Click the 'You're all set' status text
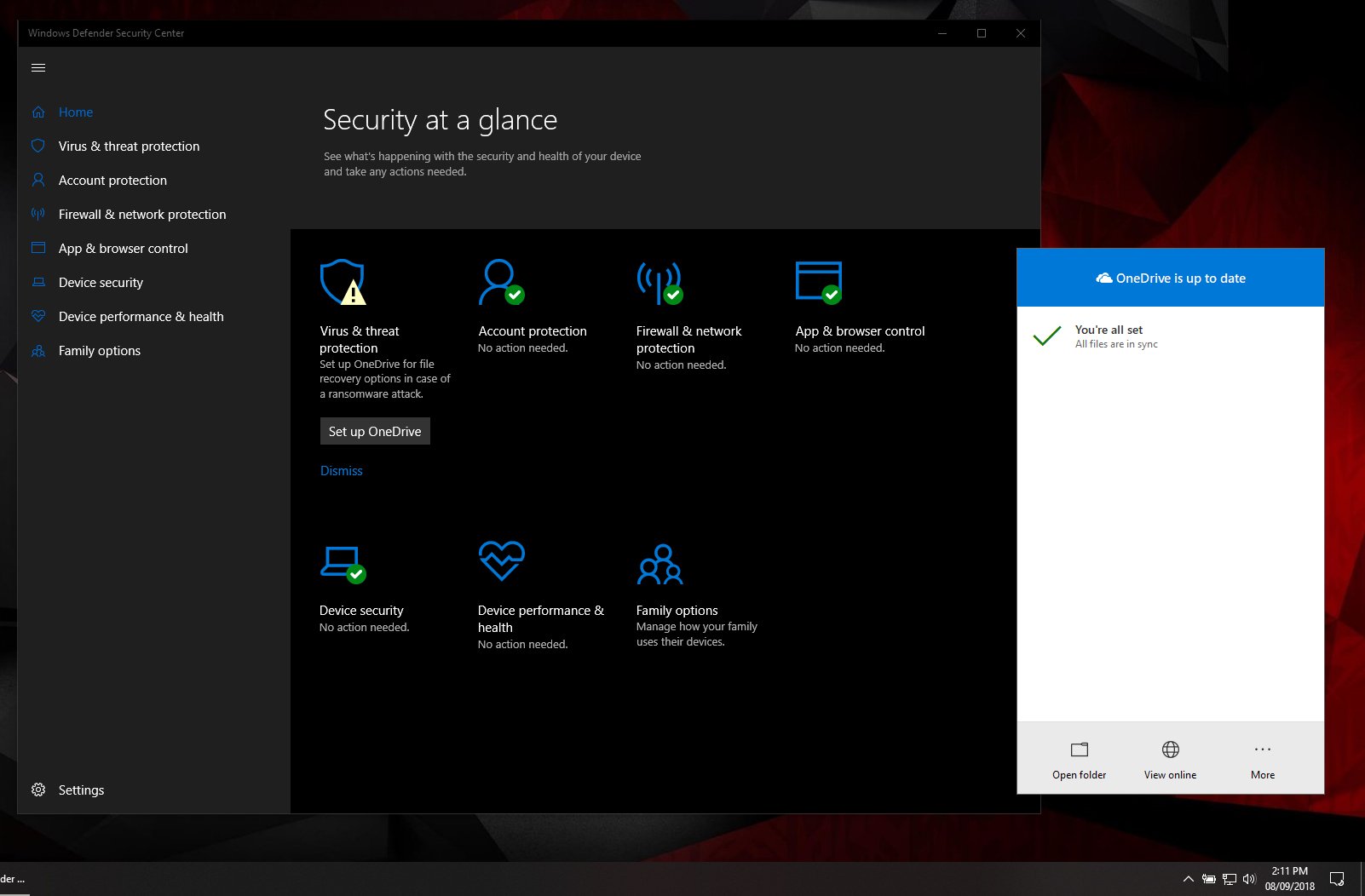The width and height of the screenshot is (1365, 896). coord(1109,330)
